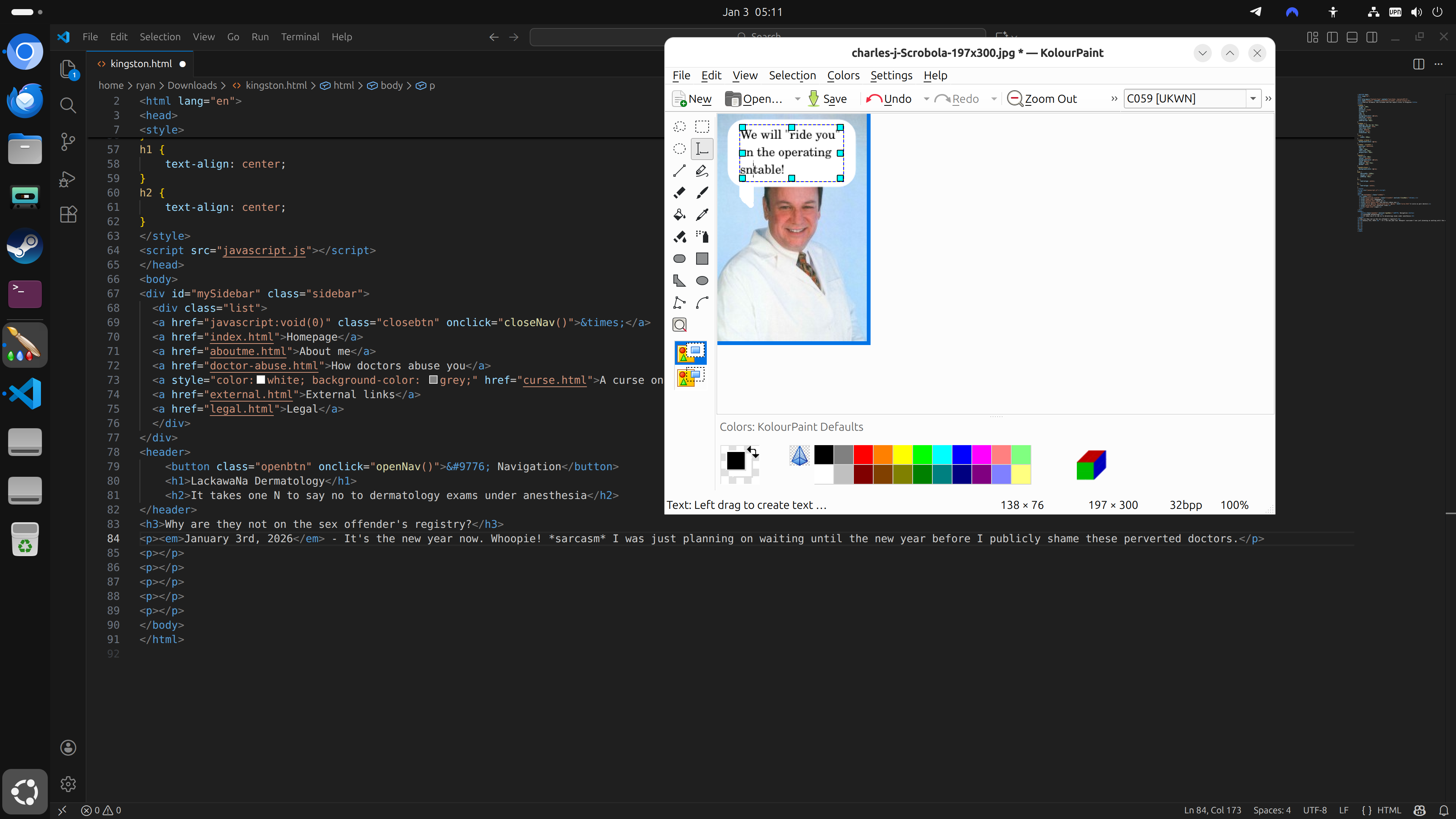Pick the Color Picker eyedropper tool
Viewport: 1456px width, 819px height.
pos(701,215)
